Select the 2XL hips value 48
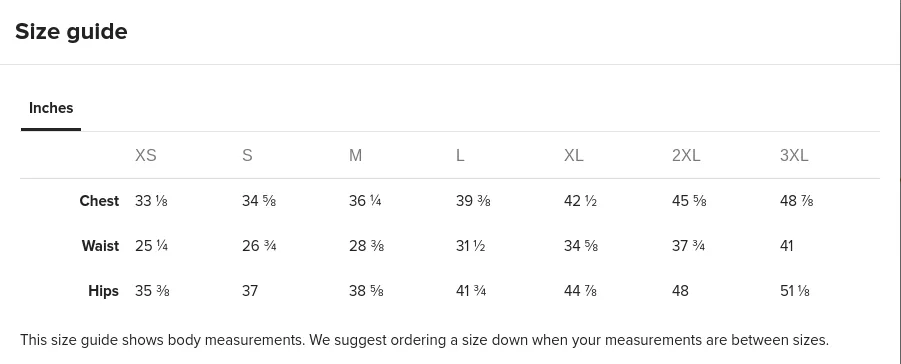This screenshot has height=364, width=901. point(680,290)
